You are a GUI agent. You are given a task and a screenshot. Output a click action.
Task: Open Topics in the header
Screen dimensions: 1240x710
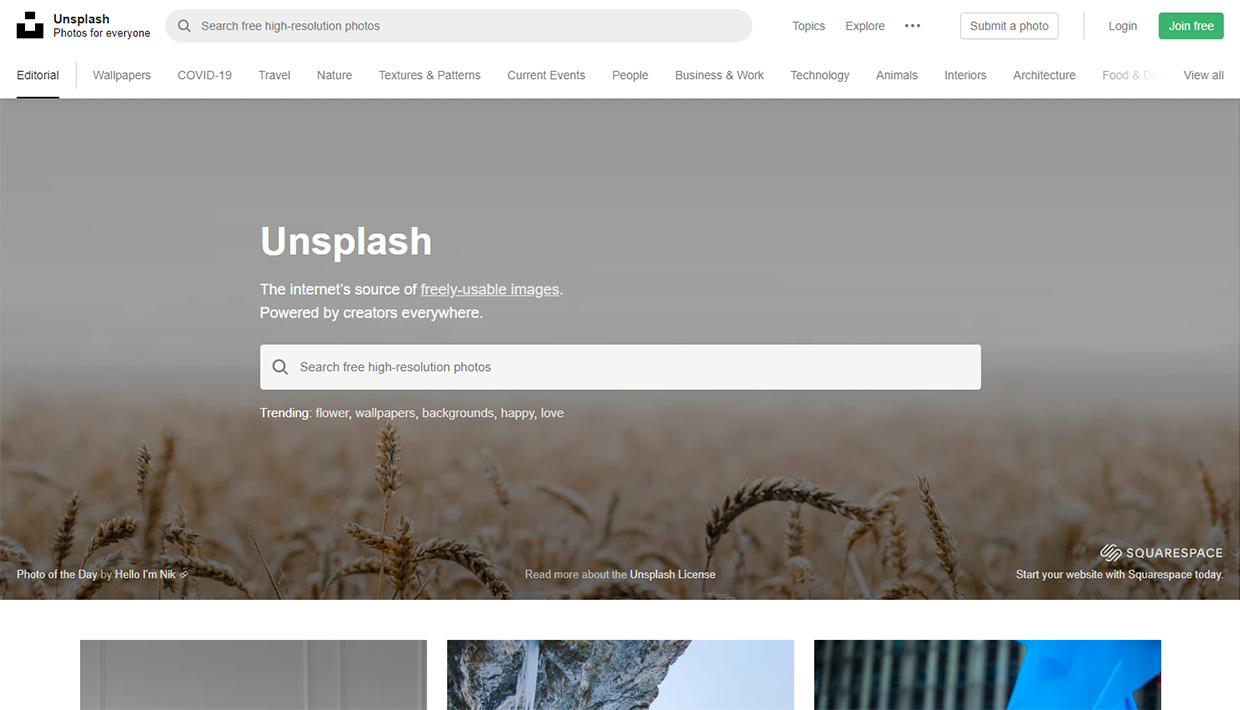point(808,26)
